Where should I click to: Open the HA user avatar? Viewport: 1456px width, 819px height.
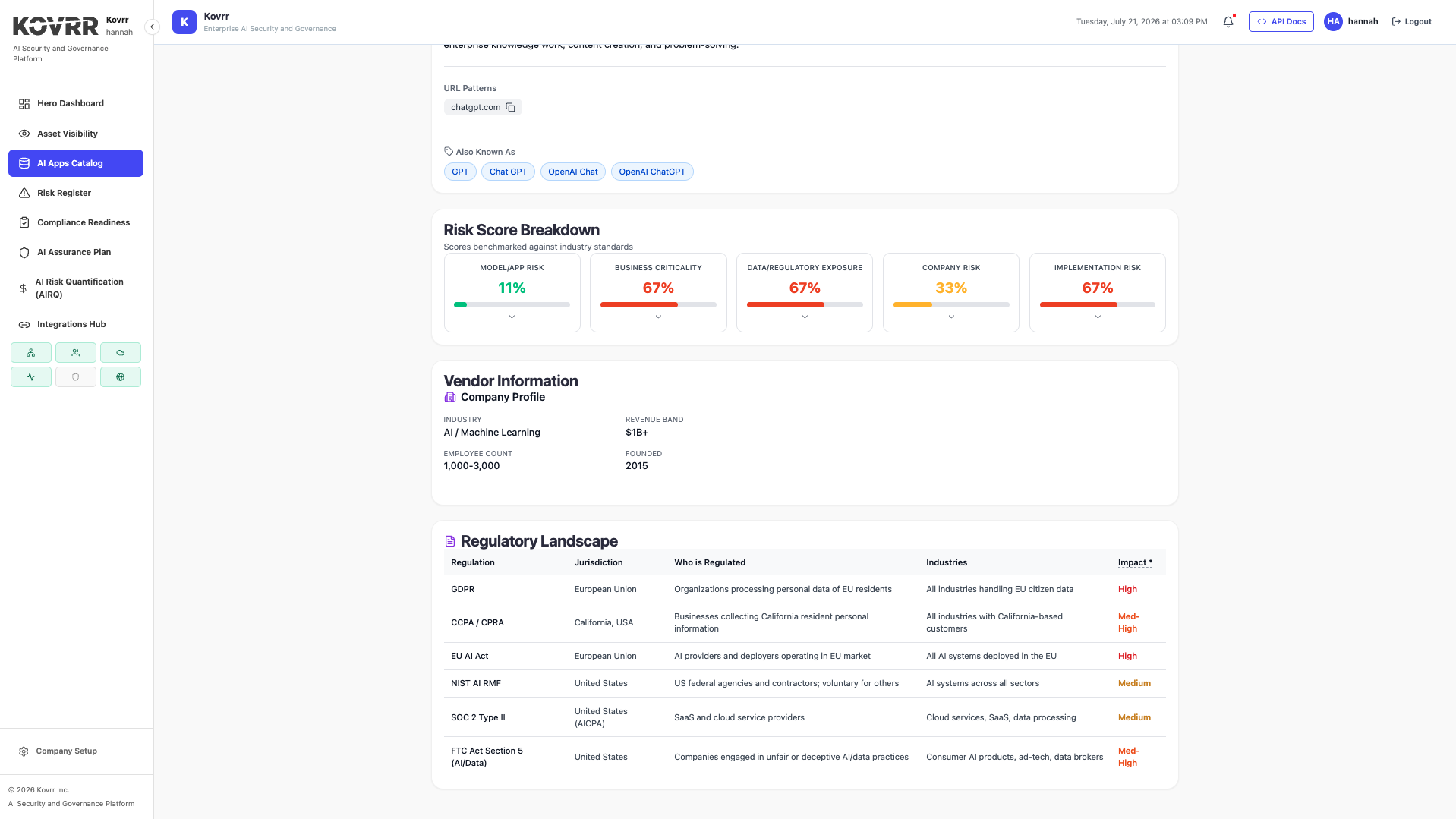(x=1333, y=21)
